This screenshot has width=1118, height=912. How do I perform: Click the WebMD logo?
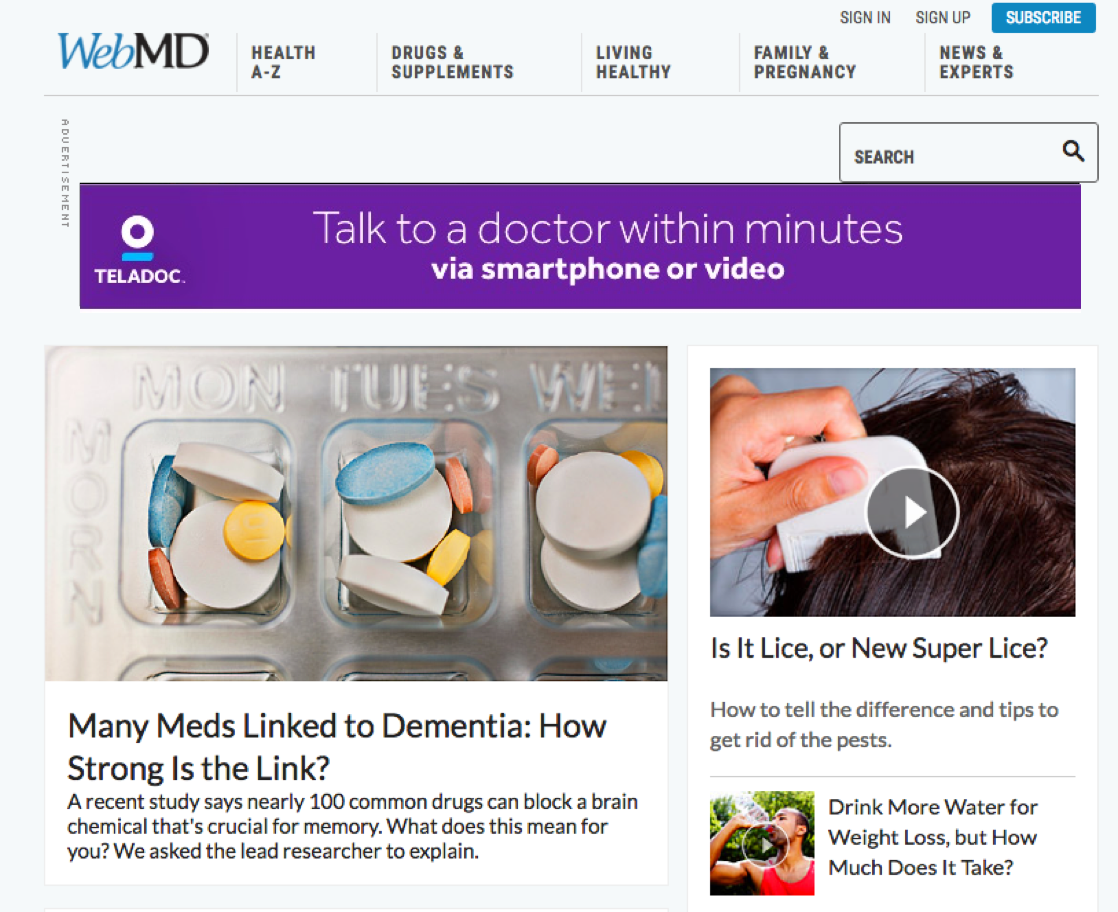click(x=133, y=51)
